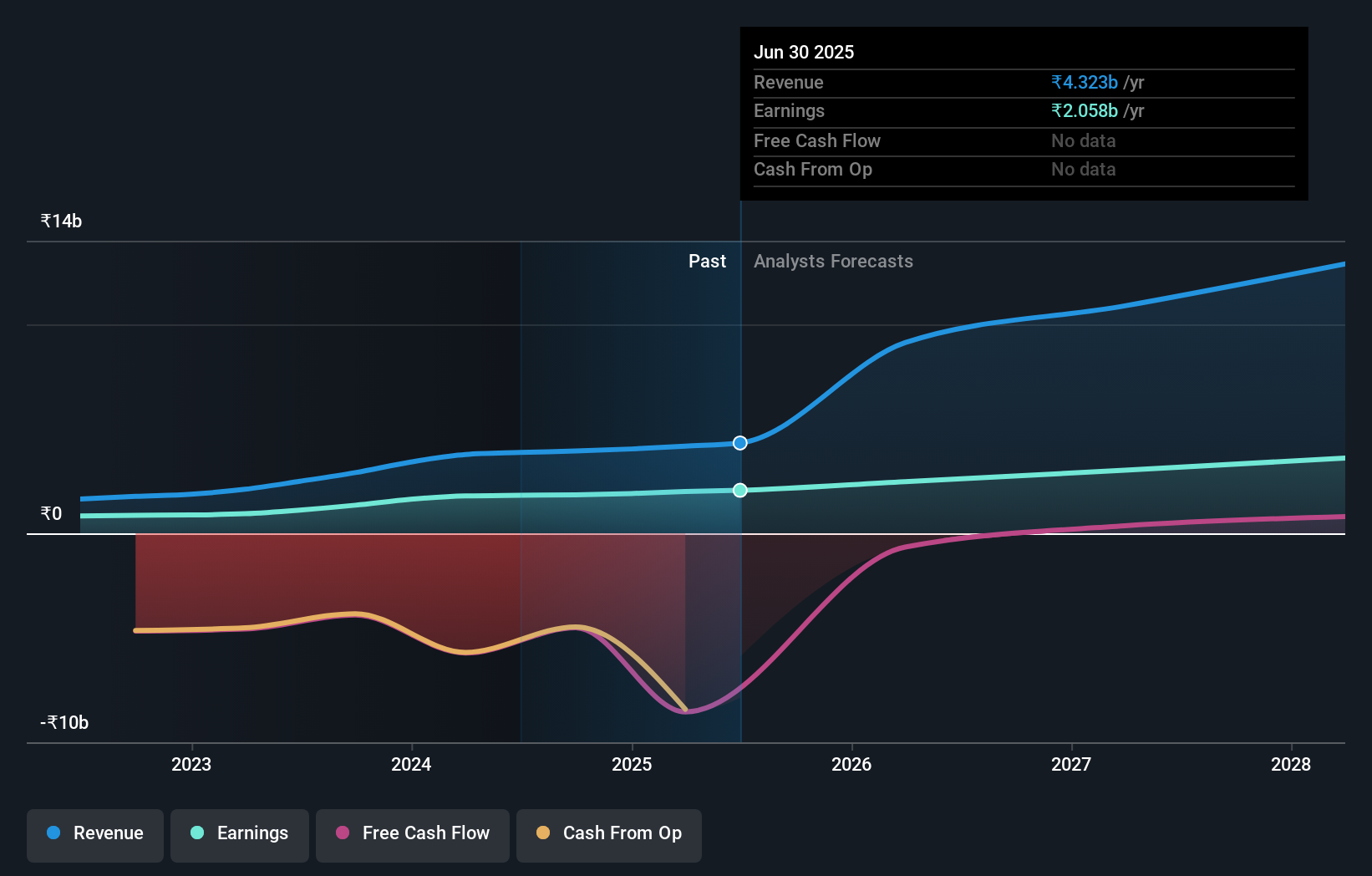
Task: Click the -₹10b y-axis label
Action: coord(64,722)
